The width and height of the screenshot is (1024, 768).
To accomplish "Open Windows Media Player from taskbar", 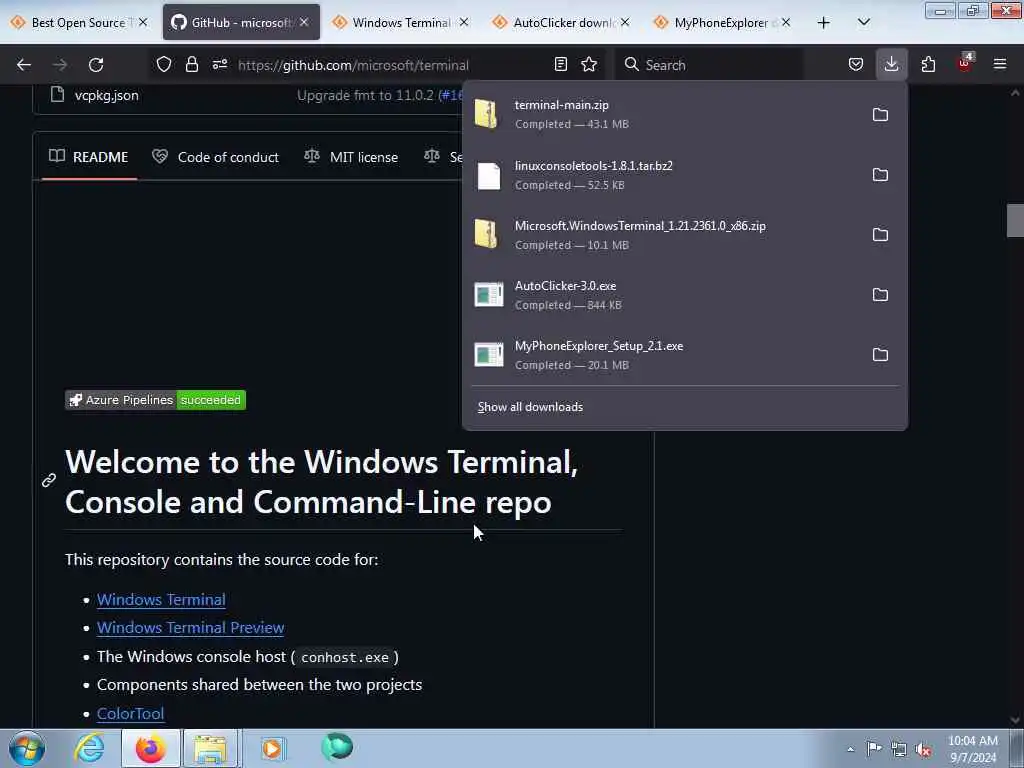I will [x=272, y=748].
